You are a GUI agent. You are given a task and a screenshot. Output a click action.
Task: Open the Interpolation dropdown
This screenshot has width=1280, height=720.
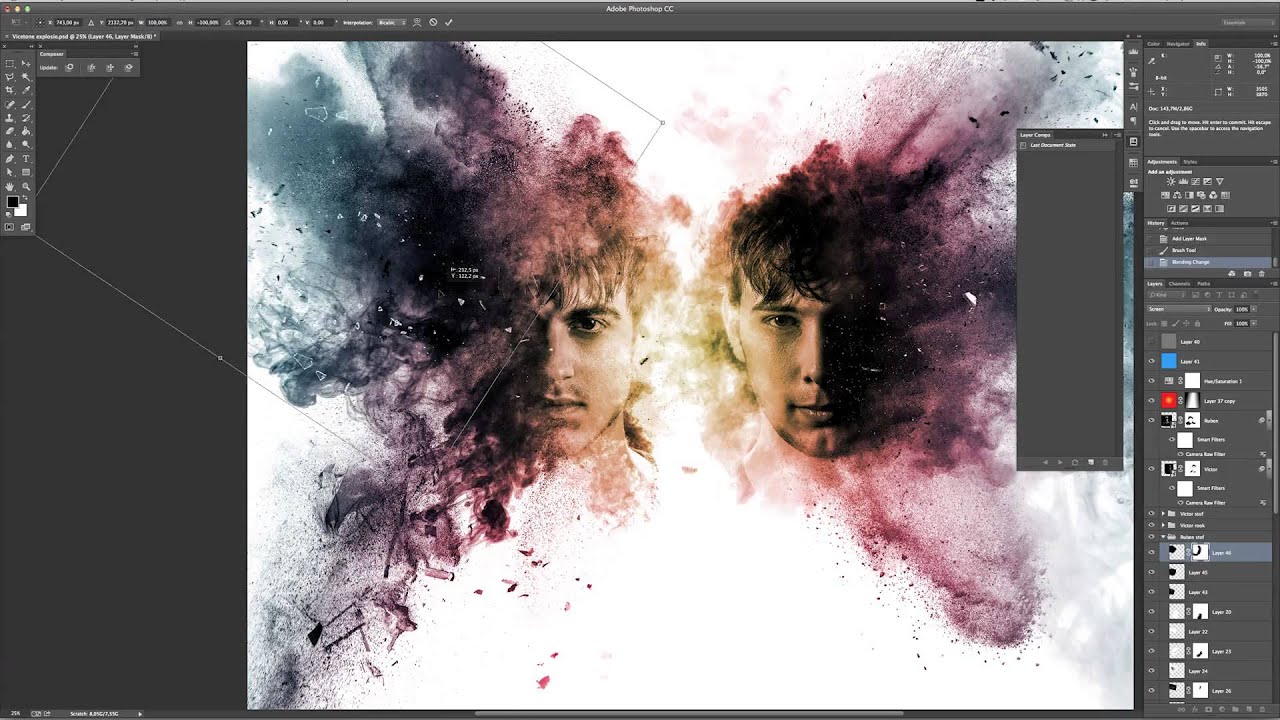tap(391, 22)
